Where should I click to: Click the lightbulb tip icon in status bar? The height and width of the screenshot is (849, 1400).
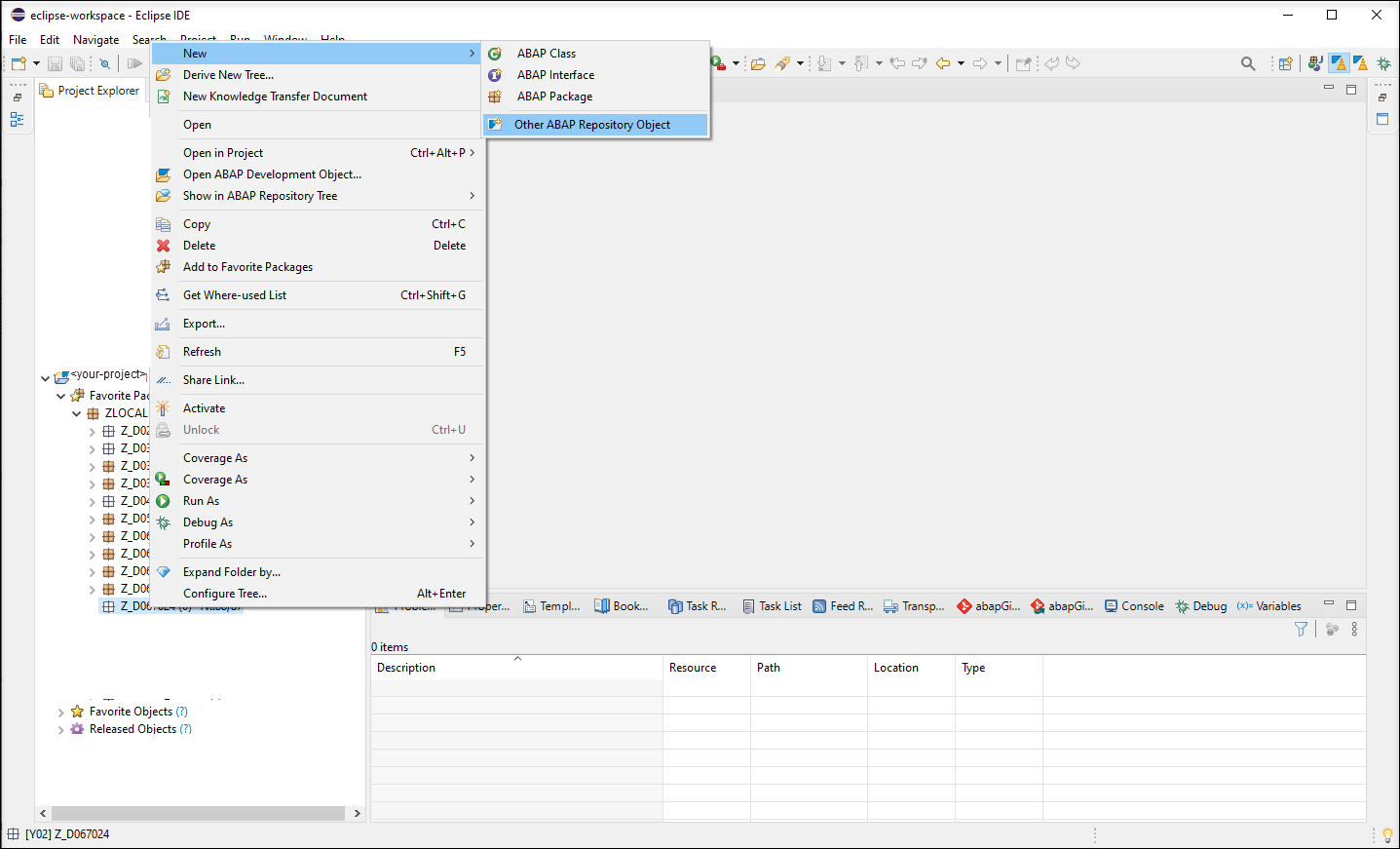[x=1387, y=835]
